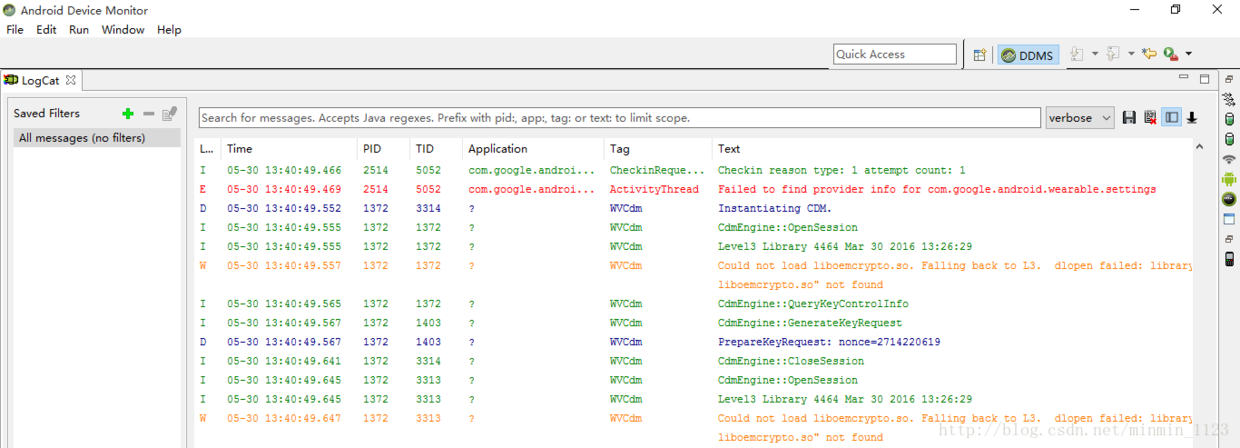The width and height of the screenshot is (1240, 448).
Task: Toggle the saved filters panel display
Action: pyautogui.click(x=1171, y=118)
